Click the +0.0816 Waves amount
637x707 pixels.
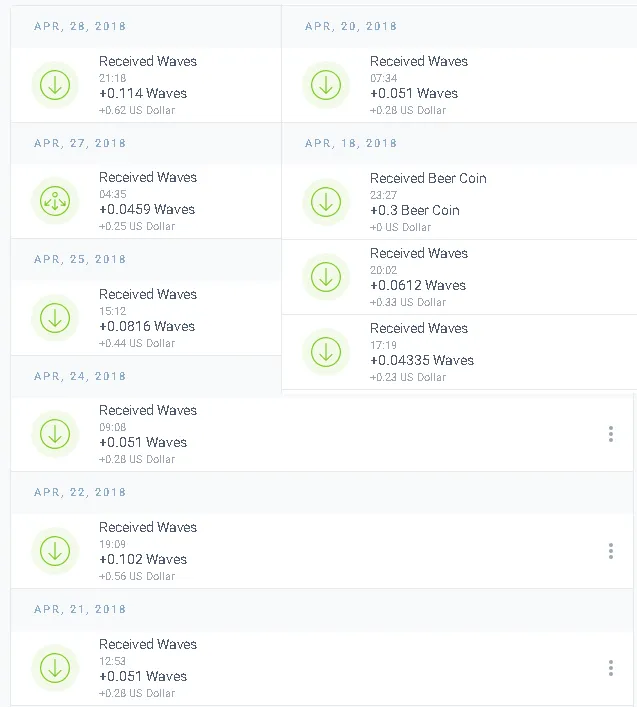pyautogui.click(x=147, y=326)
